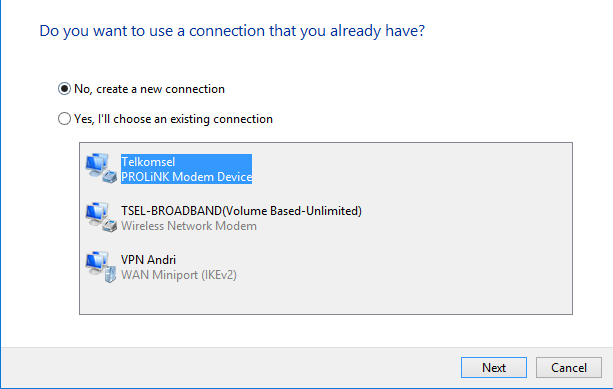Select TSEL-BROADBAND(Volume Based-Unlimited) entry
Image resolution: width=613 pixels, height=389 pixels.
[x=241, y=211]
